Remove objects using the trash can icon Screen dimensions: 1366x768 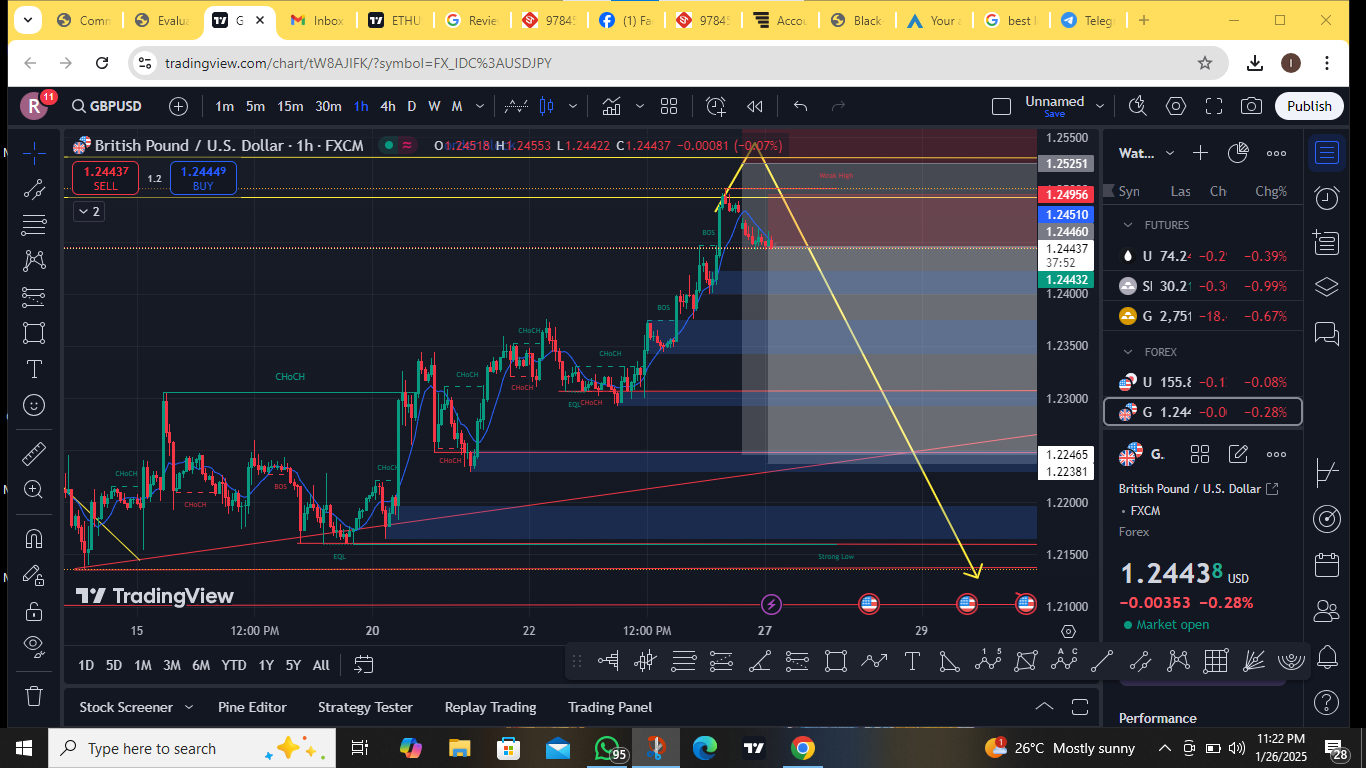click(x=33, y=695)
